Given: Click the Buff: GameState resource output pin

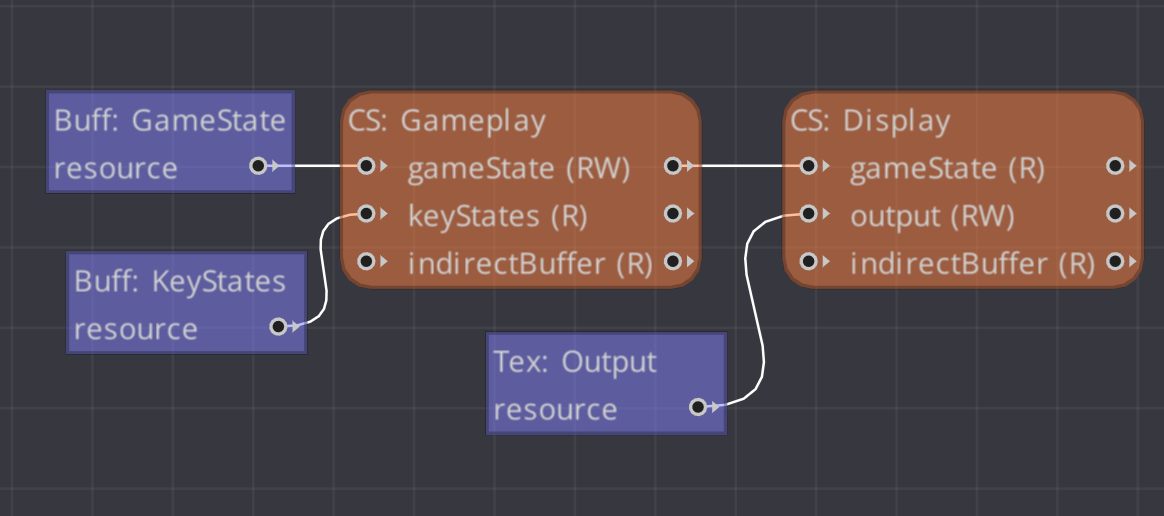Looking at the screenshot, I should coord(258,166).
